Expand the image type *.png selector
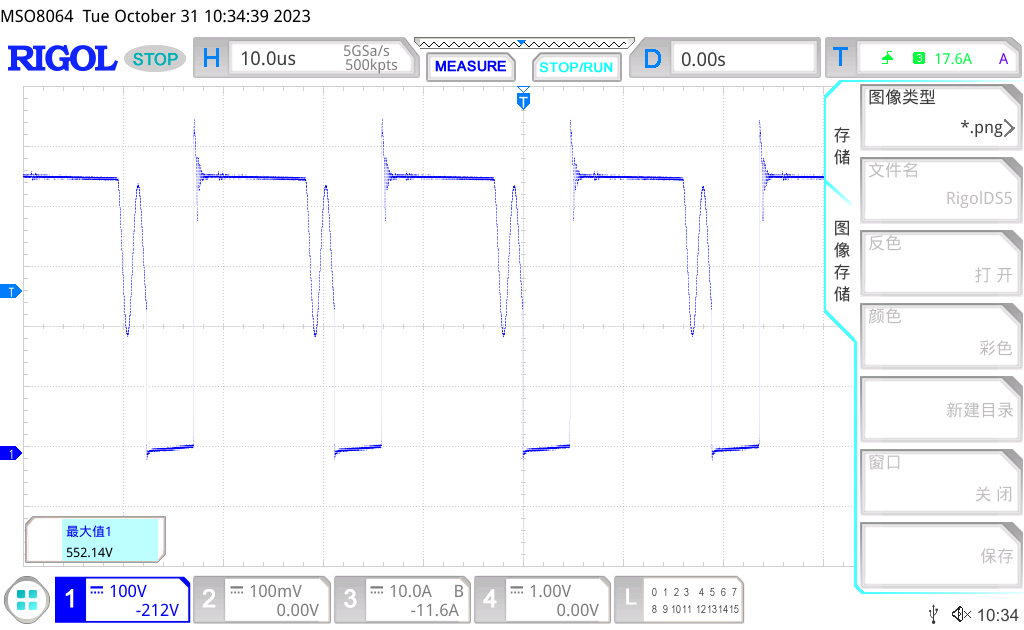Image resolution: width=1024 pixels, height=630 pixels. 940,114
